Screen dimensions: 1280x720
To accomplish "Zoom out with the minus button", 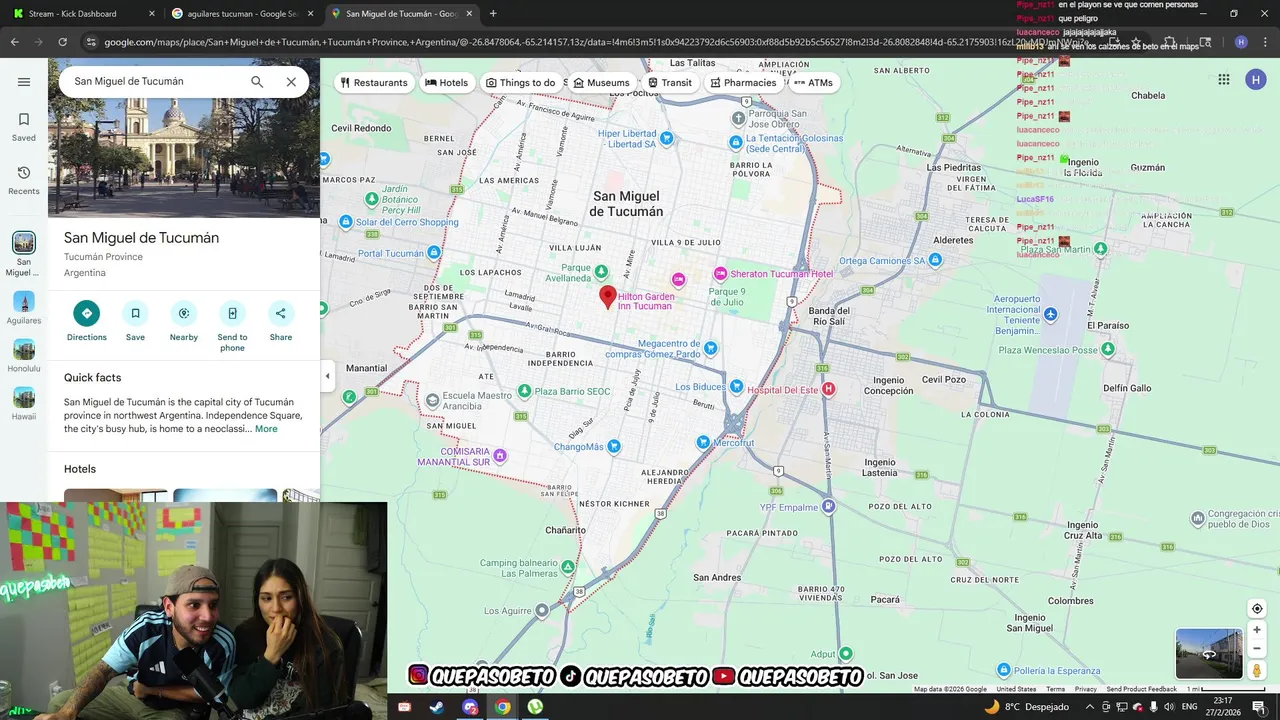I will click(1257, 649).
